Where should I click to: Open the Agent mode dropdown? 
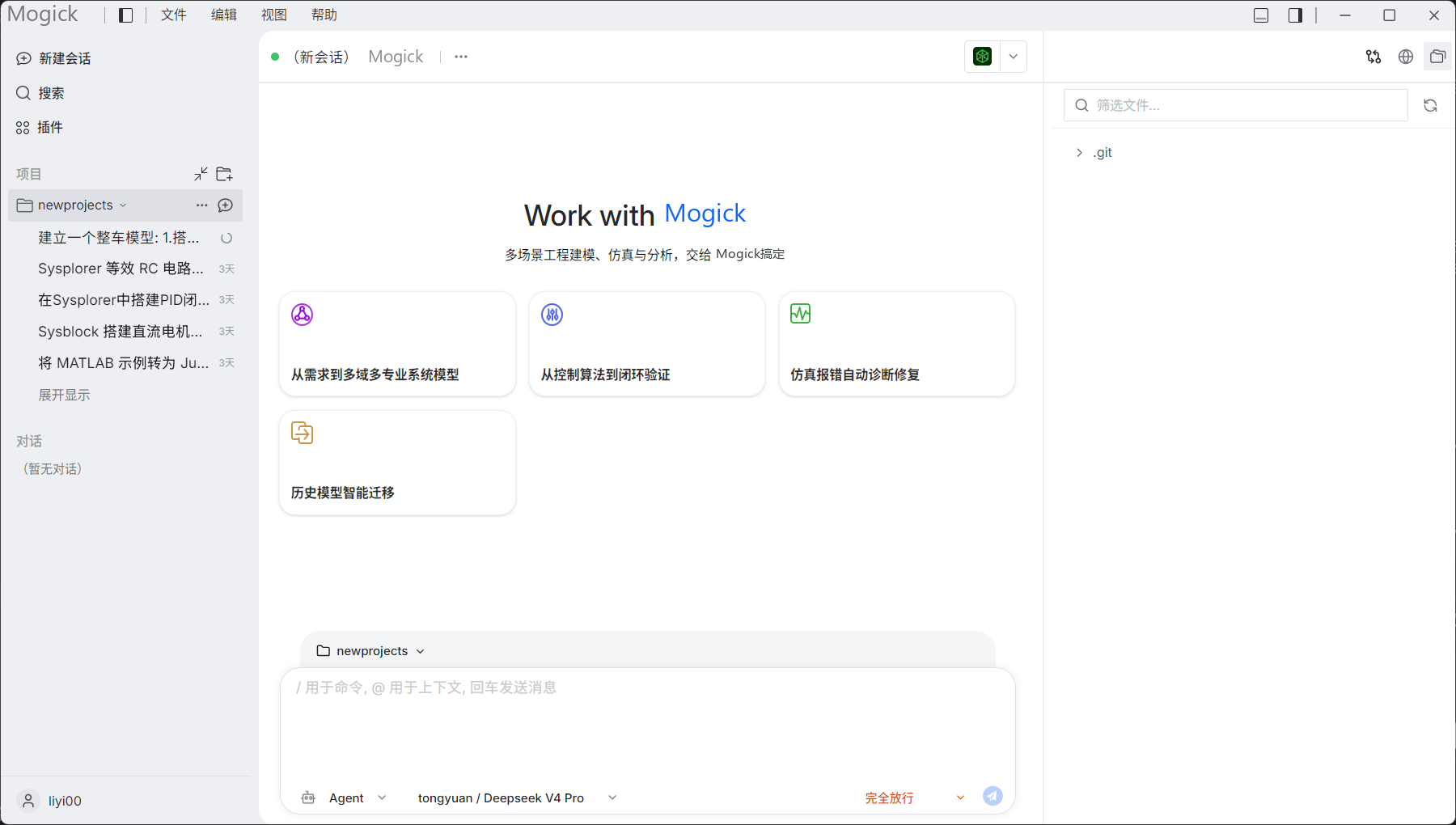pos(345,798)
